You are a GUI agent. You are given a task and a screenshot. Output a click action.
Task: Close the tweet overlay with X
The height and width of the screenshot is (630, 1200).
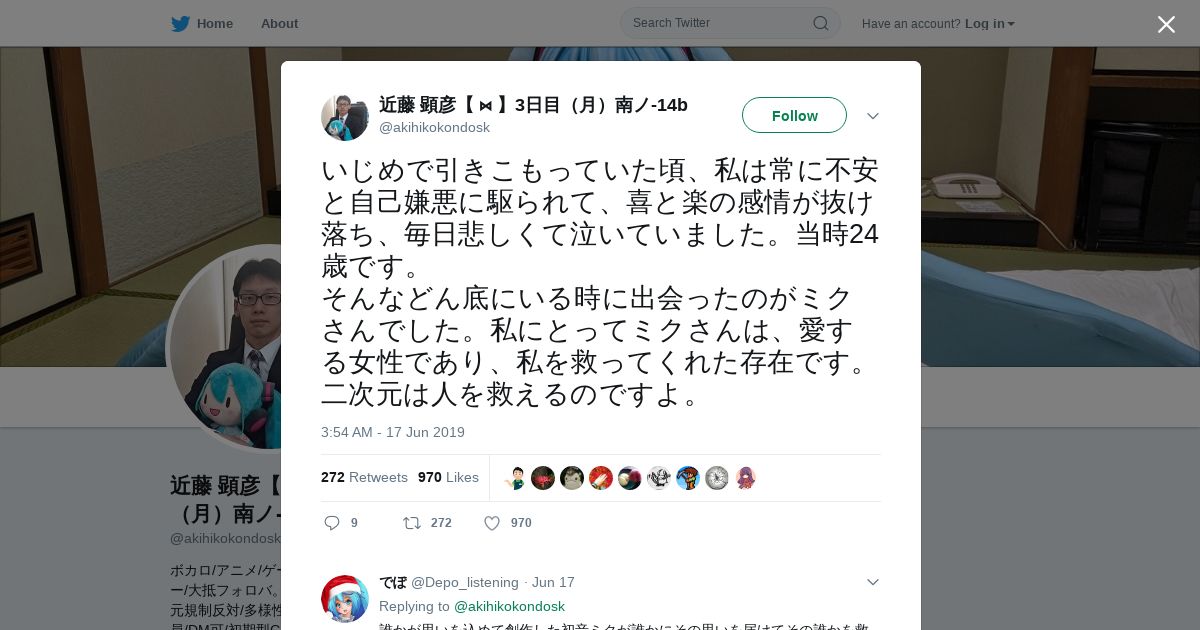1166,24
